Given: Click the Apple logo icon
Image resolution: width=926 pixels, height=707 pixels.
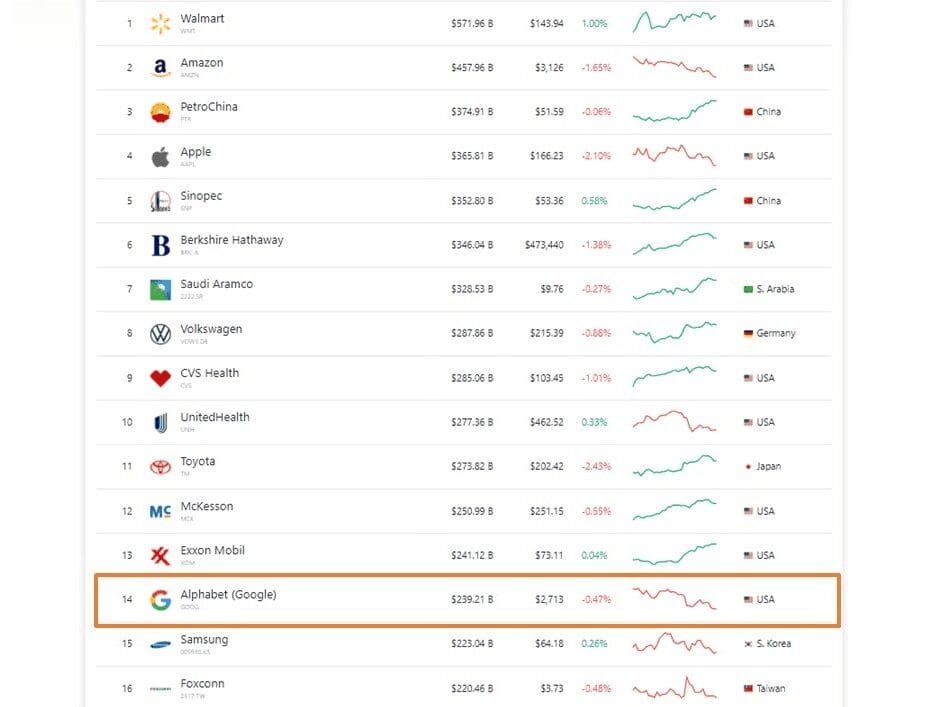Looking at the screenshot, I should pos(160,155).
